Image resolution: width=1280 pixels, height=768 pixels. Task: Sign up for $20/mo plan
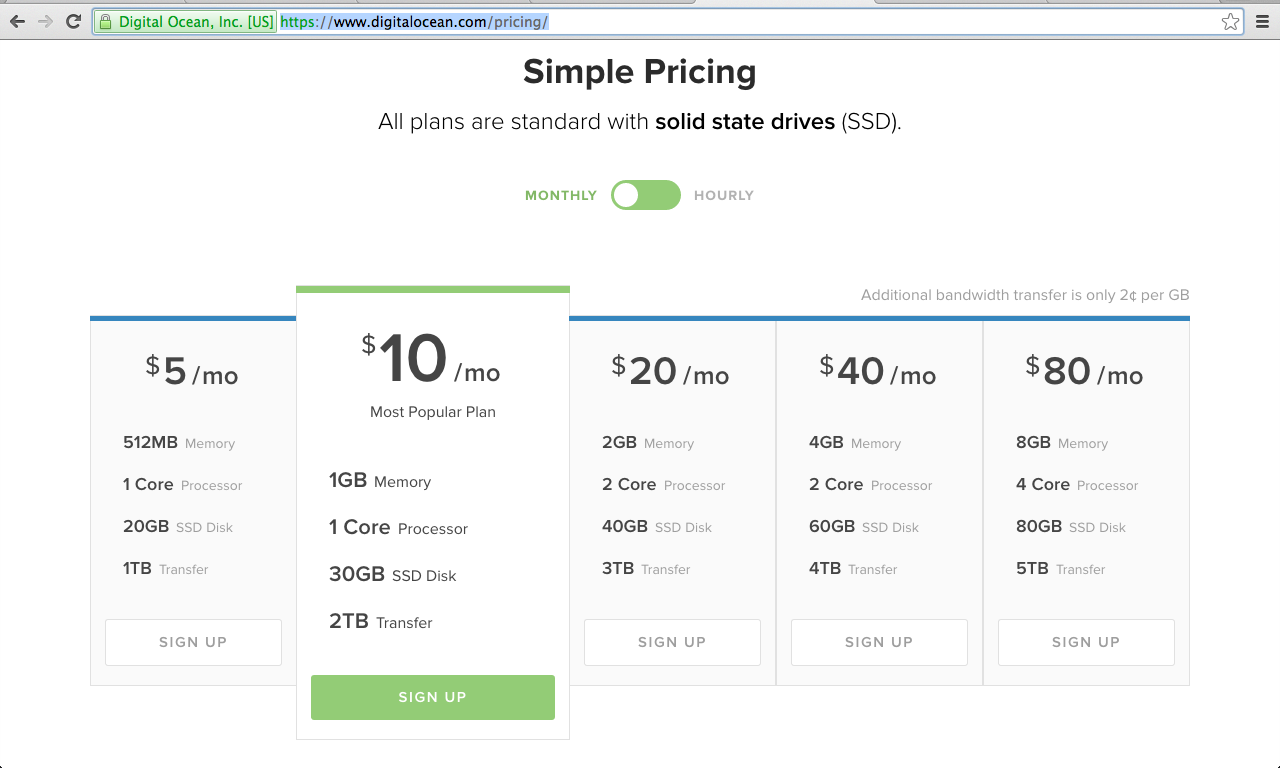pyautogui.click(x=672, y=642)
